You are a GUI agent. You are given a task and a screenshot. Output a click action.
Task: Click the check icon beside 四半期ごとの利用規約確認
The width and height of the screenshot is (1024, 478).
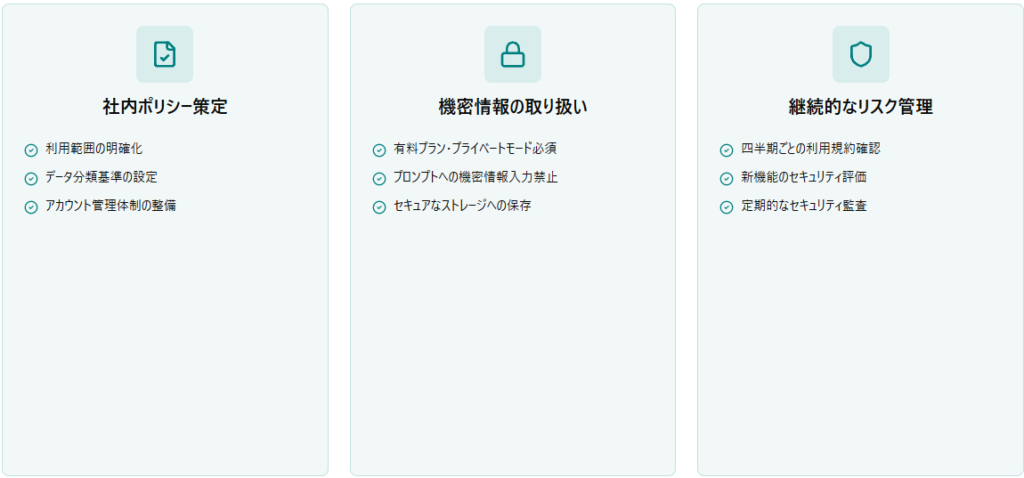click(x=727, y=150)
